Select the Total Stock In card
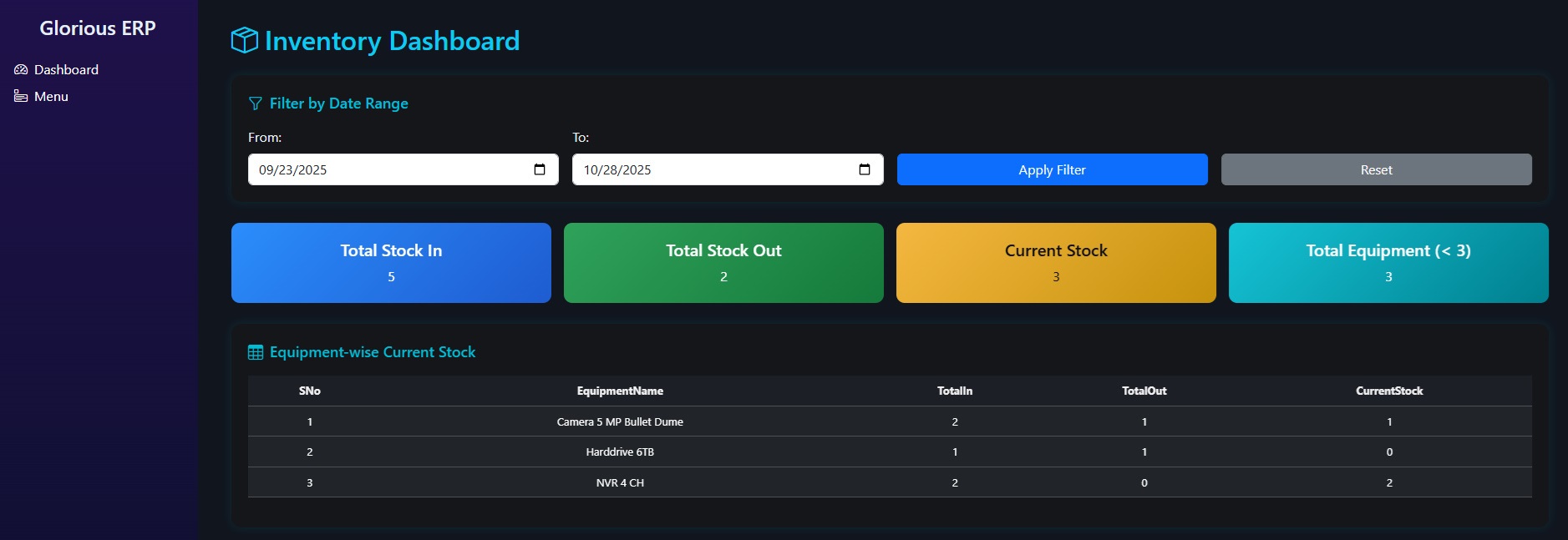This screenshot has height=540, width=1568. (391, 263)
